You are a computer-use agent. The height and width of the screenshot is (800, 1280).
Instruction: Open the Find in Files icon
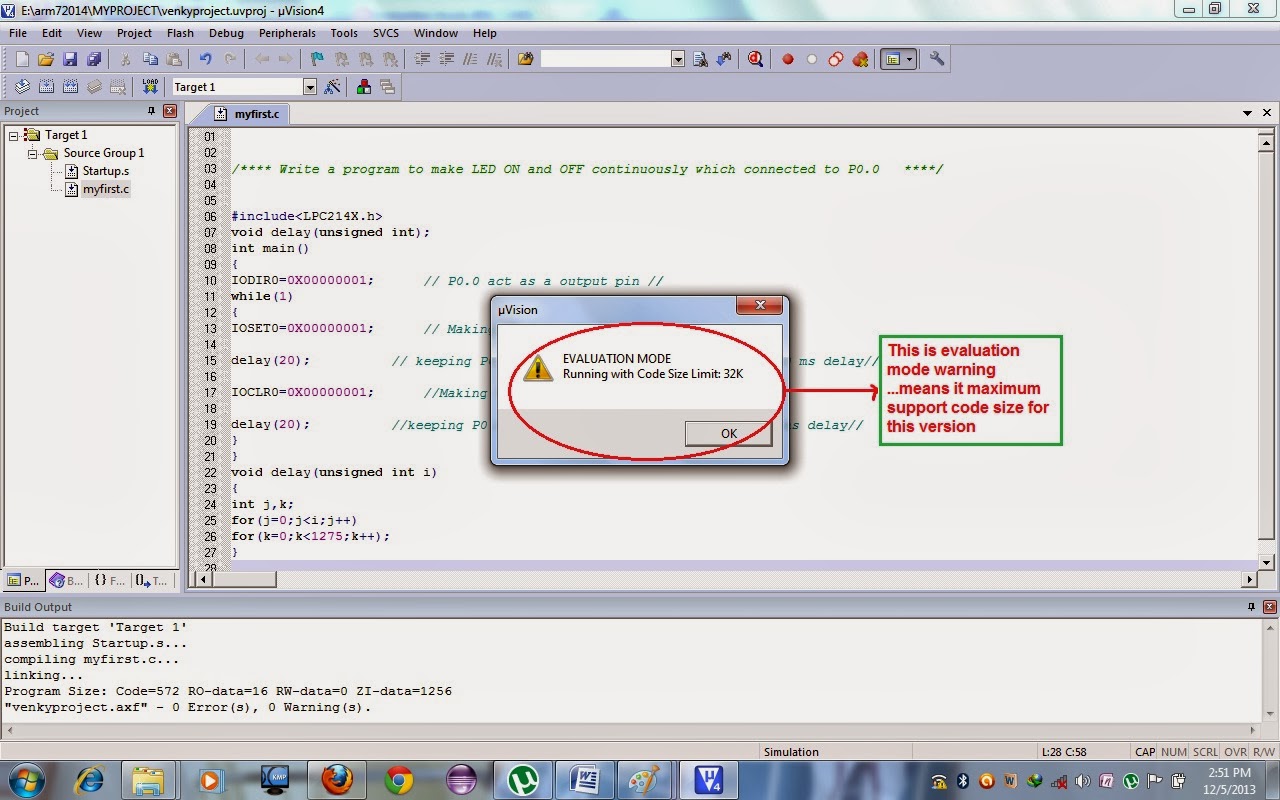(x=526, y=59)
